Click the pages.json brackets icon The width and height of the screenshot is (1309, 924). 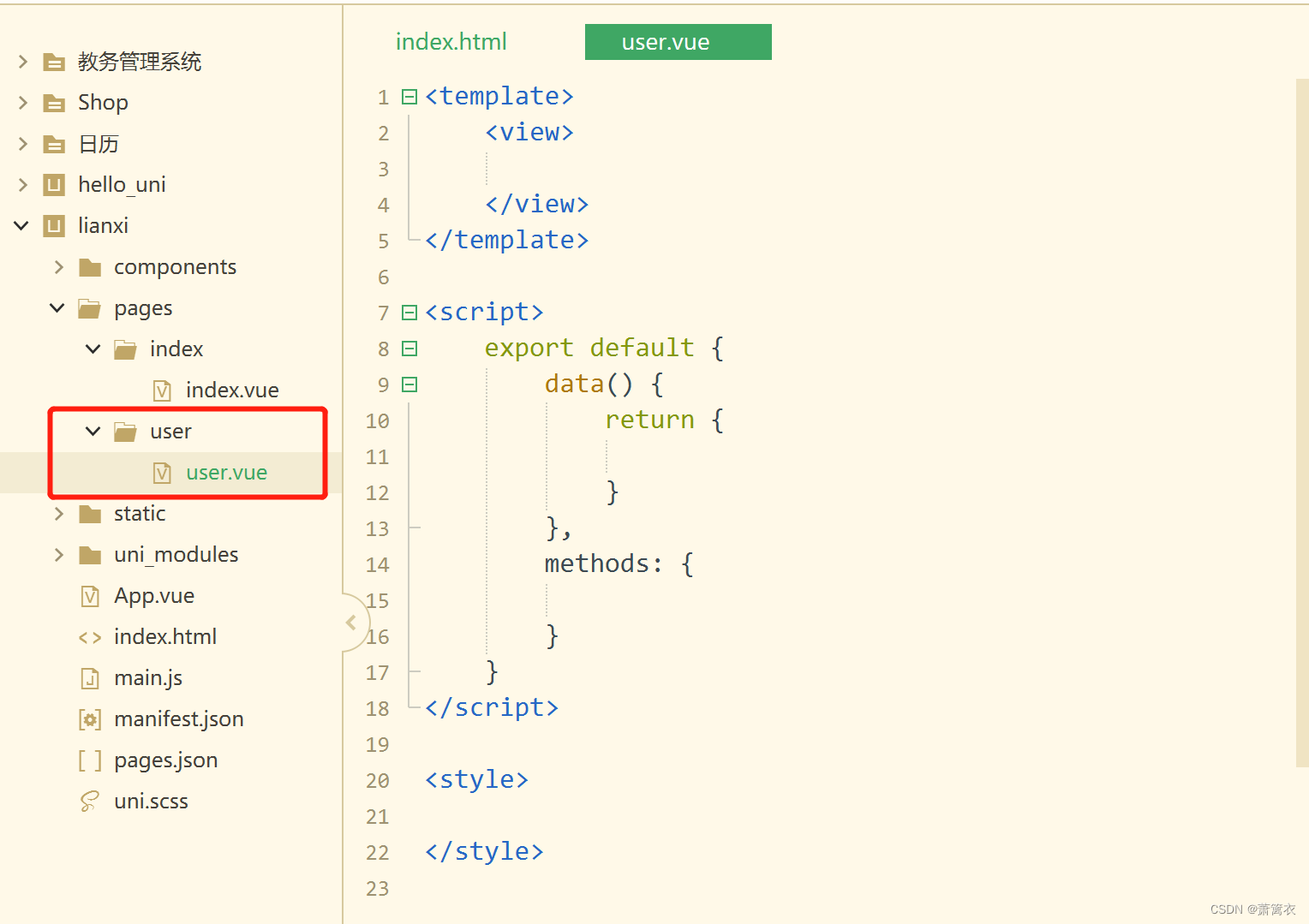[x=90, y=760]
